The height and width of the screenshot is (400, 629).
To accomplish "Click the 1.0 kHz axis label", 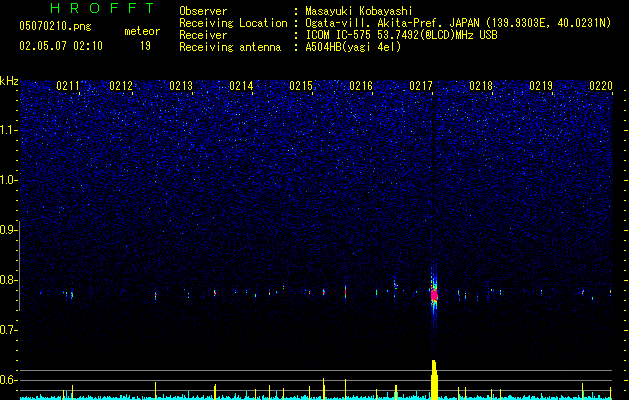I will pyautogui.click(x=8, y=180).
